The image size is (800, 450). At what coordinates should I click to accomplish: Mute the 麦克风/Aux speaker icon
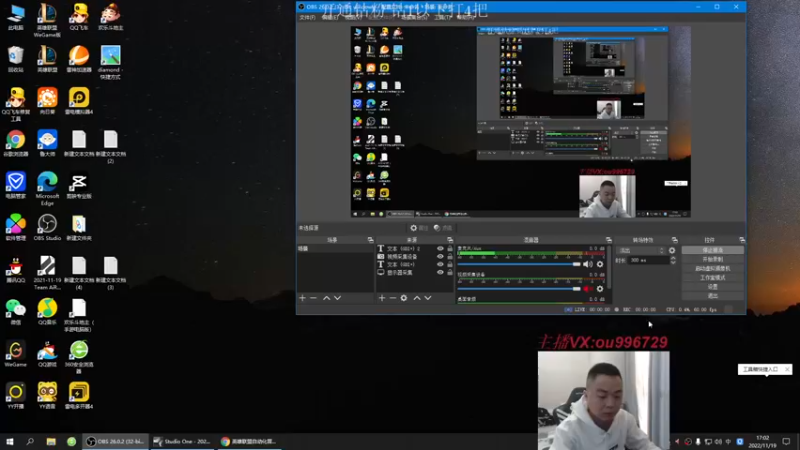coord(588,264)
